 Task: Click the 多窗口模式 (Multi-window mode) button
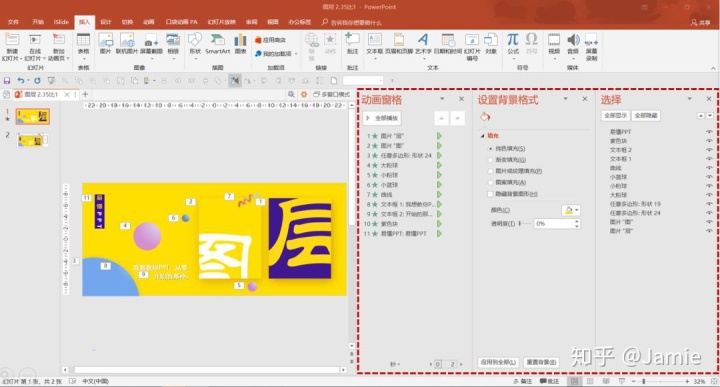point(332,94)
